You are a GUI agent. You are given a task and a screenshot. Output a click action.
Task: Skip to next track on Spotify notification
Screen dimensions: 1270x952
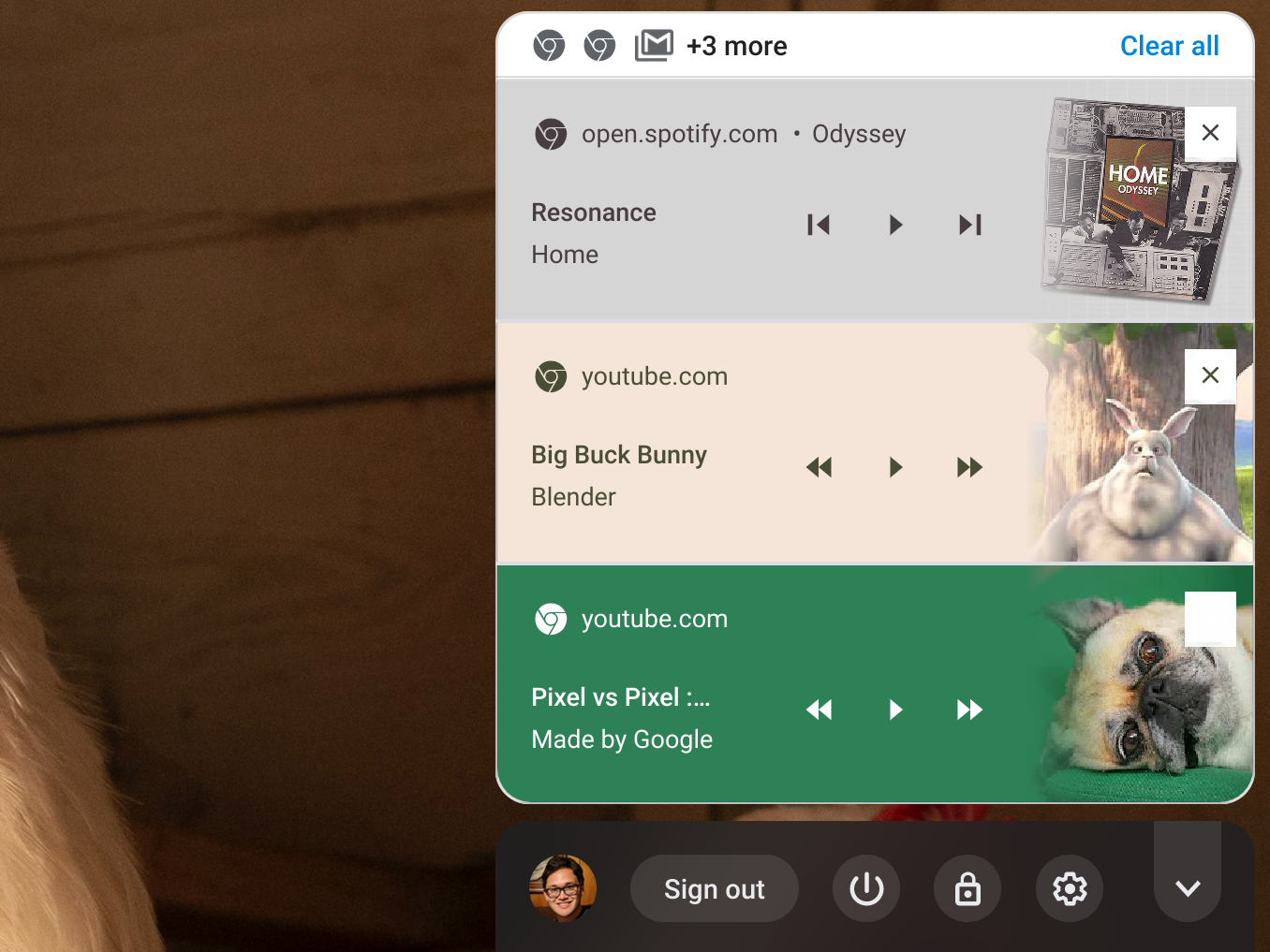tap(969, 225)
